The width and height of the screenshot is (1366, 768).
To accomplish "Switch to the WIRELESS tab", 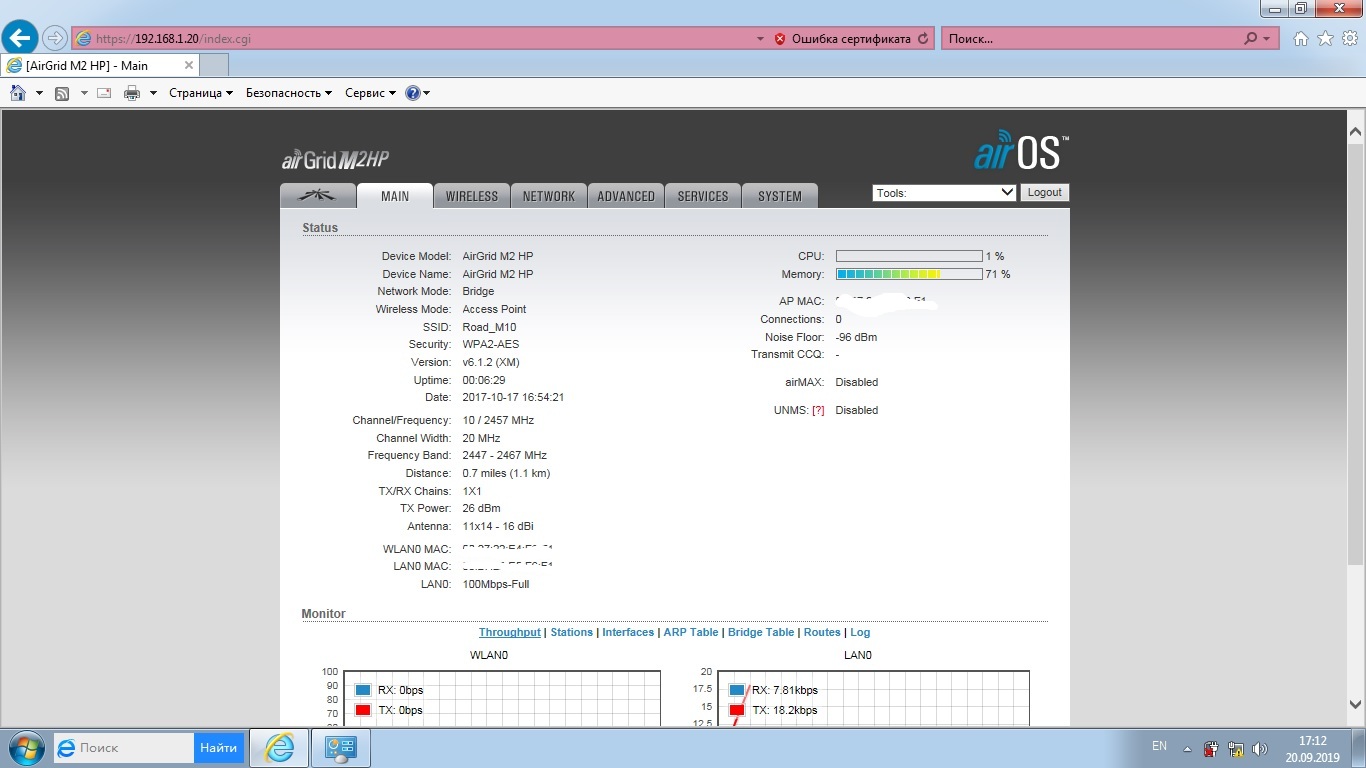I will (472, 196).
